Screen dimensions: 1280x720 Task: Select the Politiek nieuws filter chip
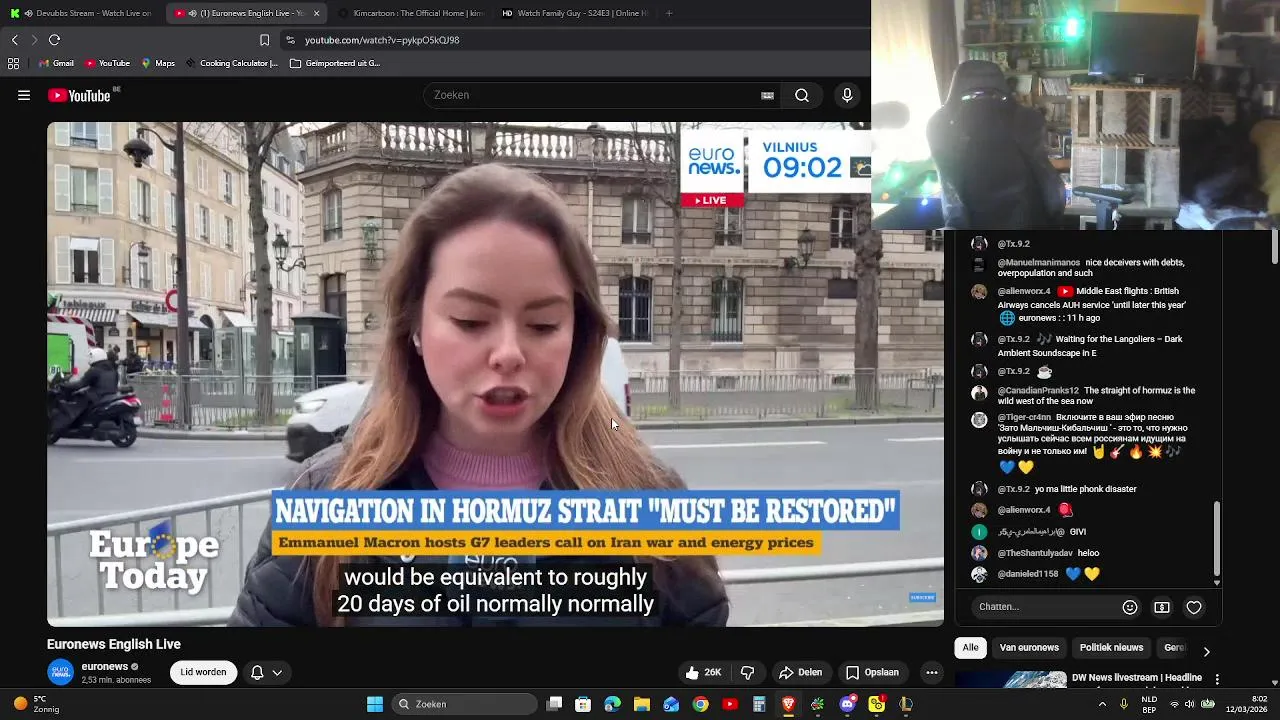(x=1111, y=647)
